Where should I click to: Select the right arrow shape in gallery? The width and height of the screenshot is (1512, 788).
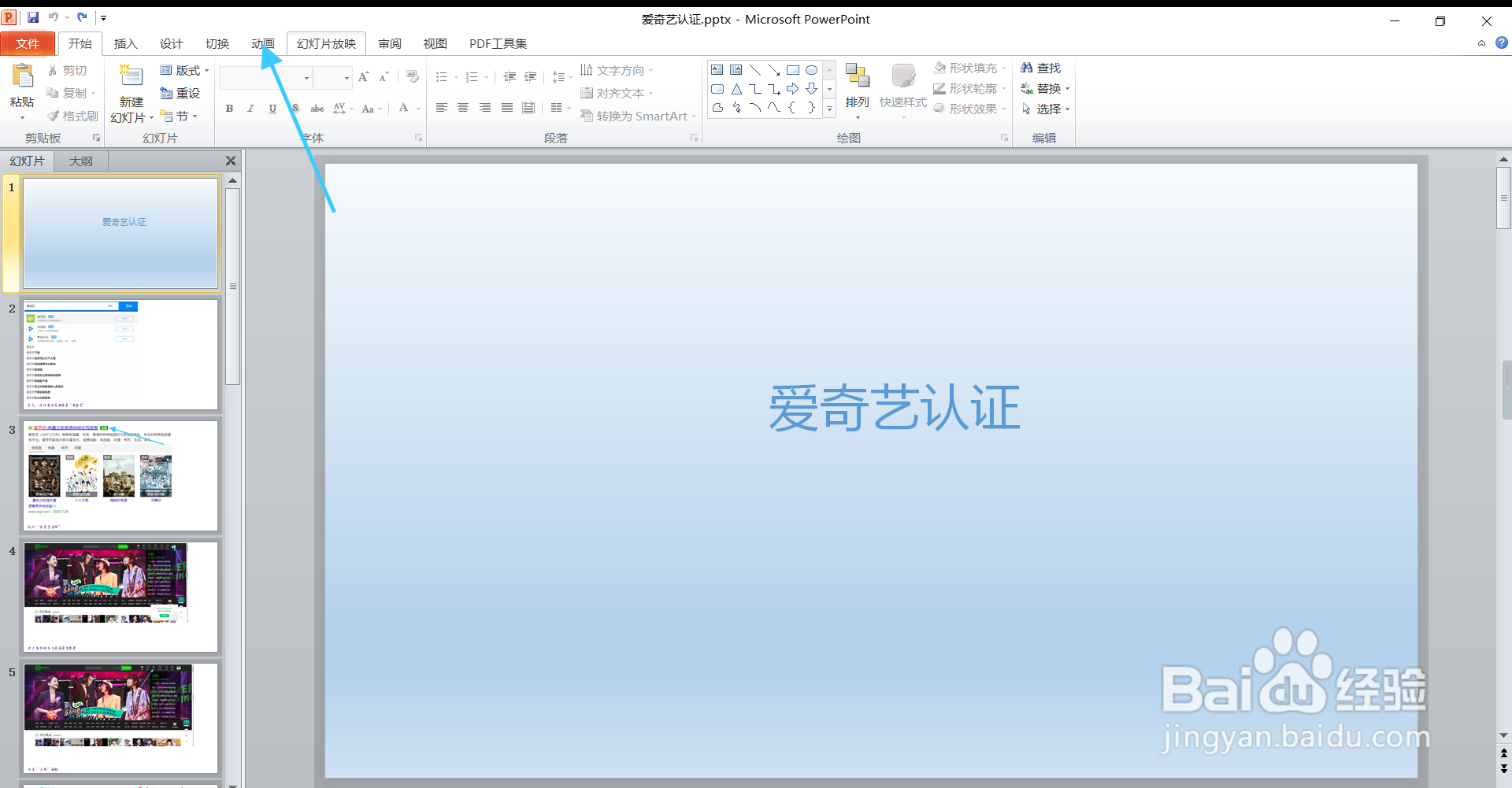(793, 89)
